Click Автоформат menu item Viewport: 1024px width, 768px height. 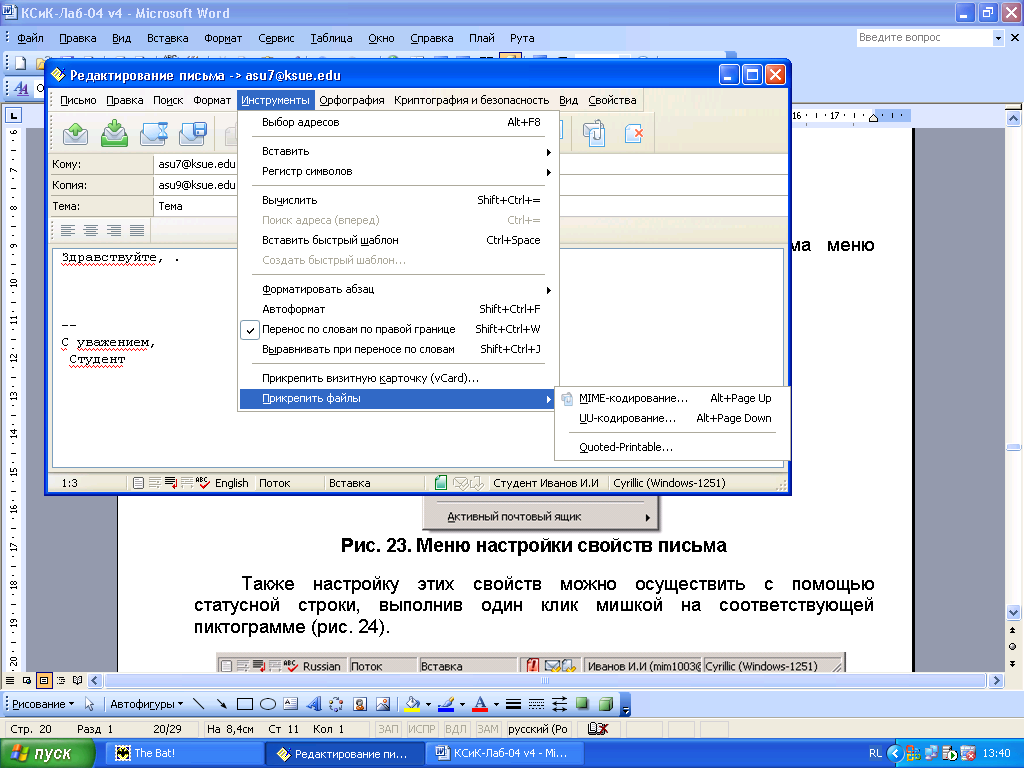(x=398, y=309)
